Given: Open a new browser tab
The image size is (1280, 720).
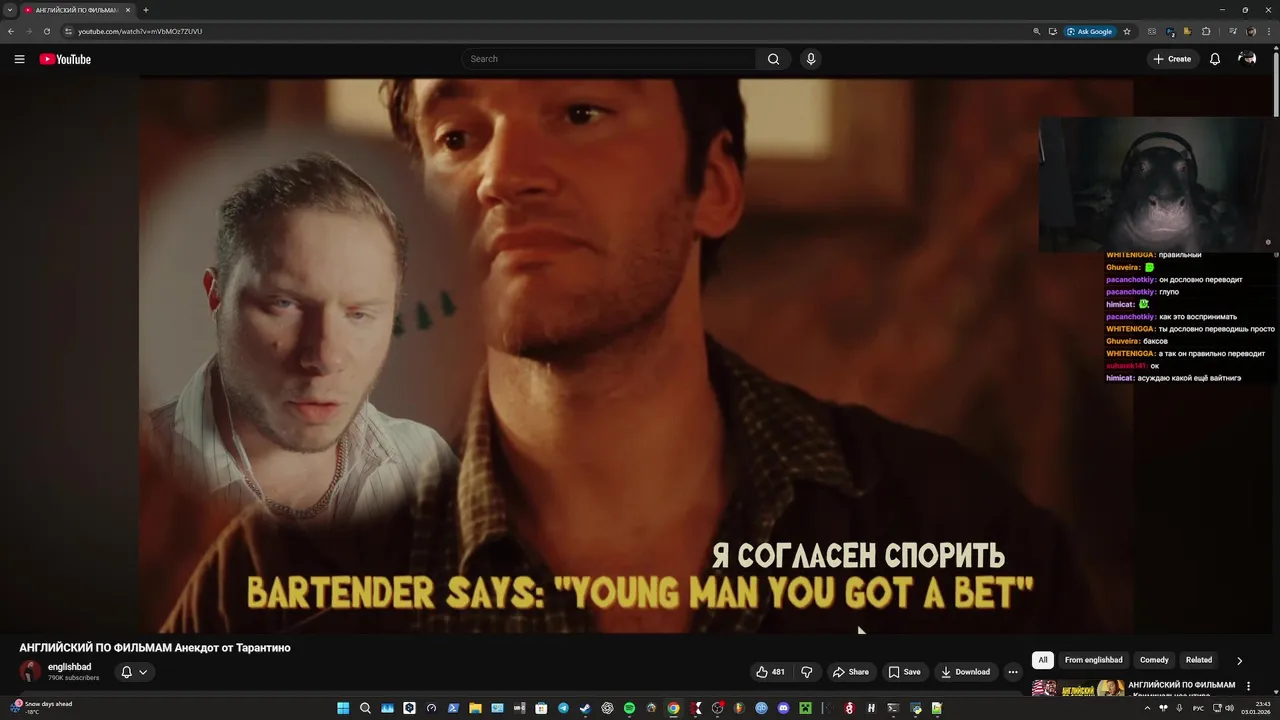Looking at the screenshot, I should point(146,10).
